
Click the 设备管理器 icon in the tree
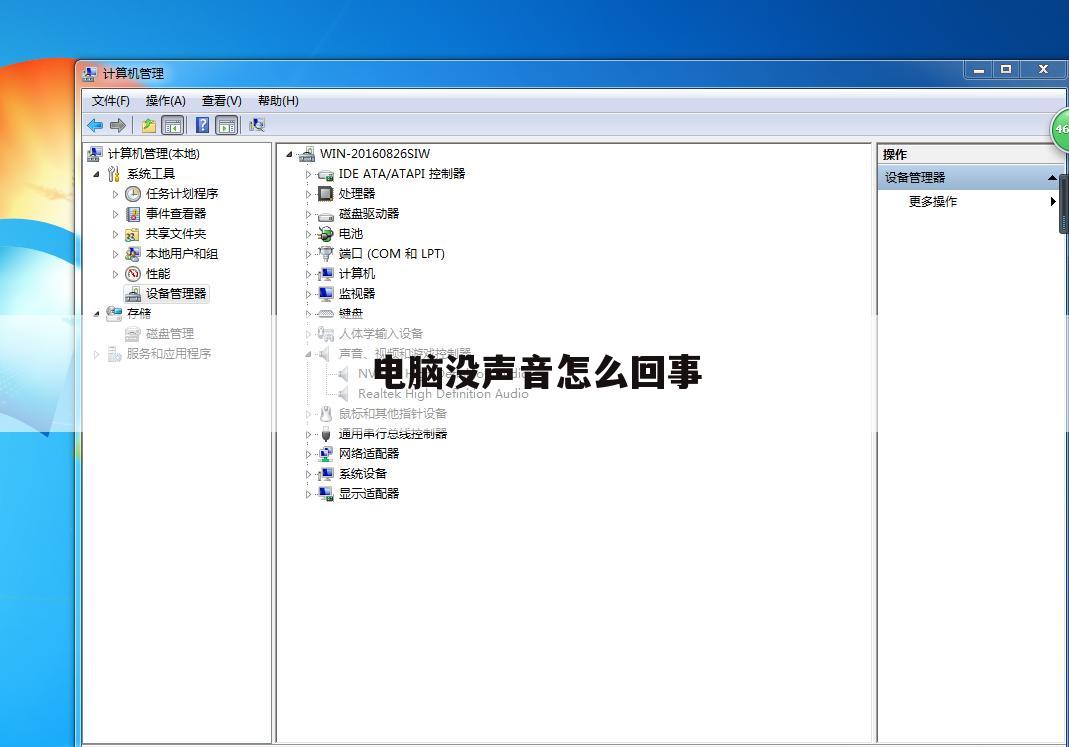pos(133,294)
